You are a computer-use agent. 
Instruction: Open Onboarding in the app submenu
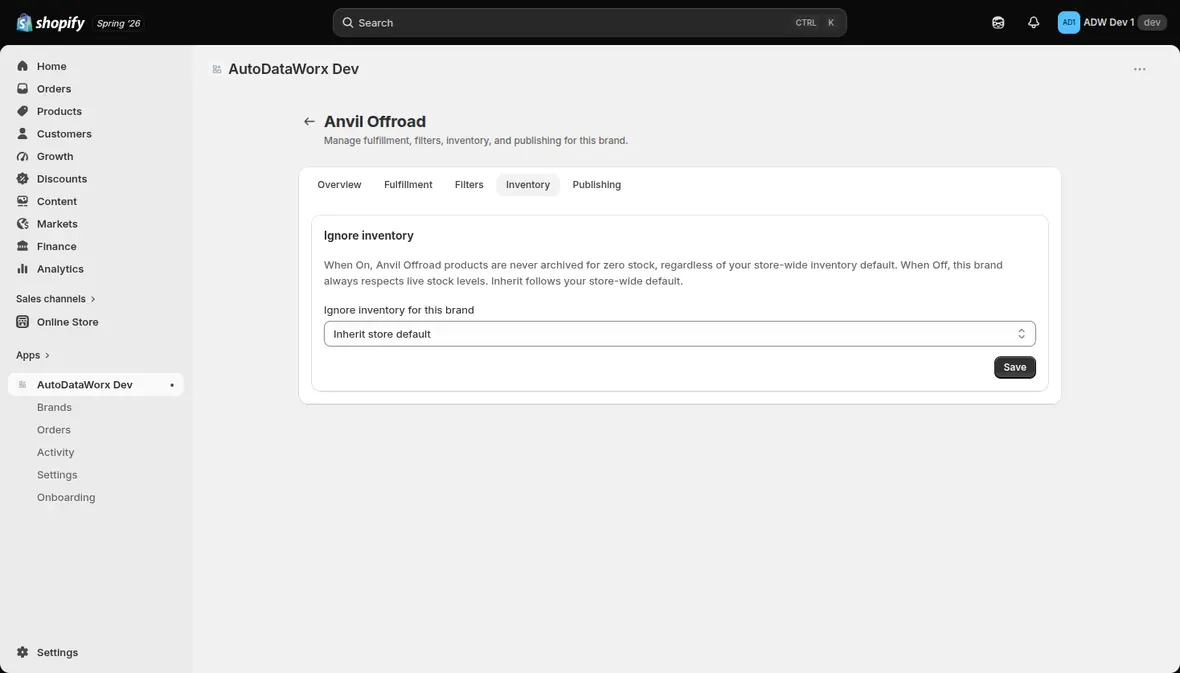[x=66, y=498]
